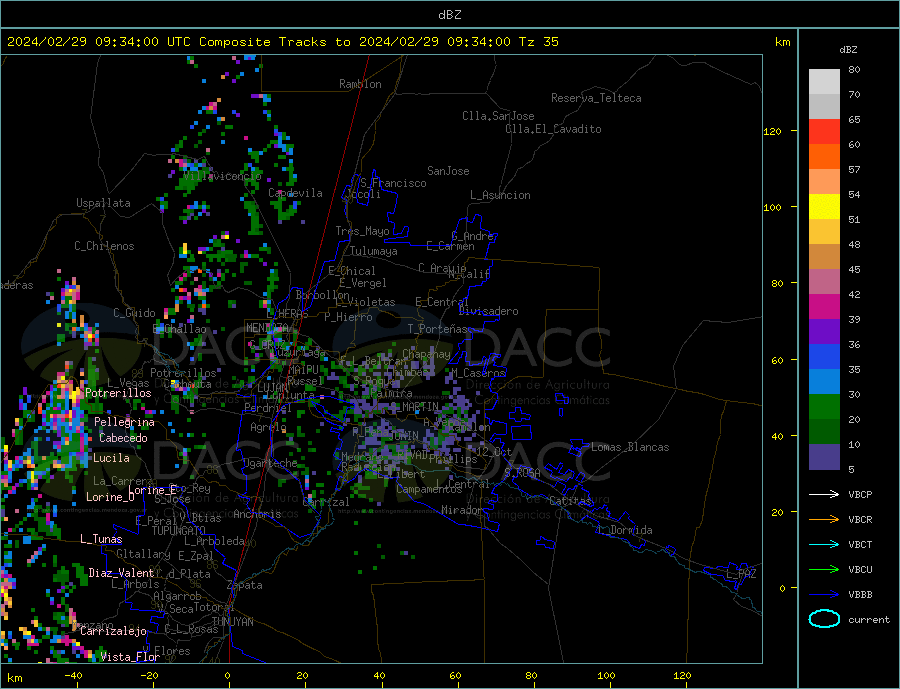Click the dBZ title at top
The image size is (900, 689).
(449, 15)
